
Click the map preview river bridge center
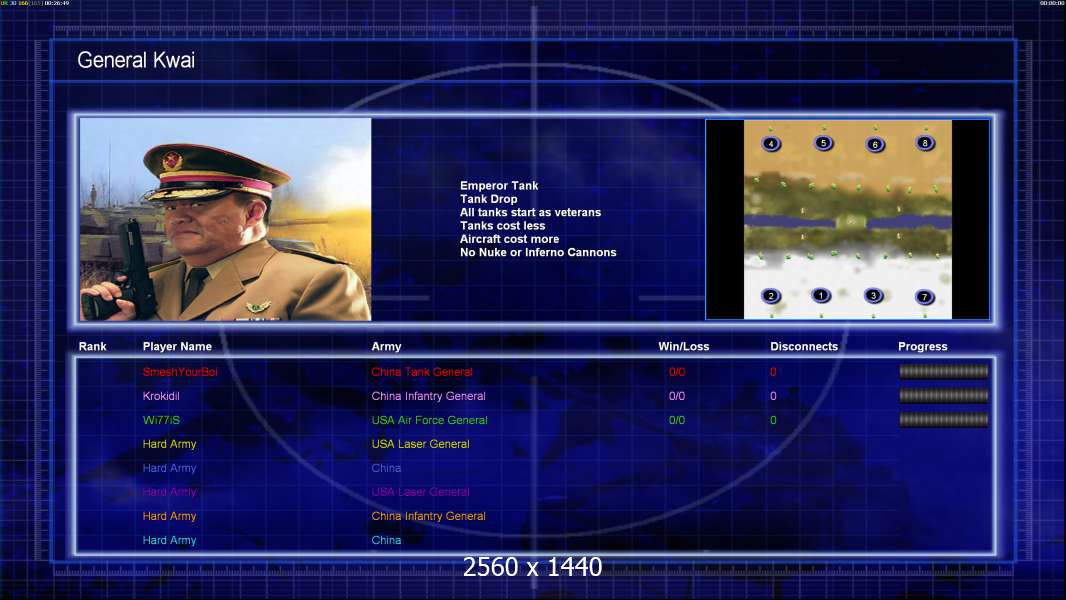(x=850, y=222)
